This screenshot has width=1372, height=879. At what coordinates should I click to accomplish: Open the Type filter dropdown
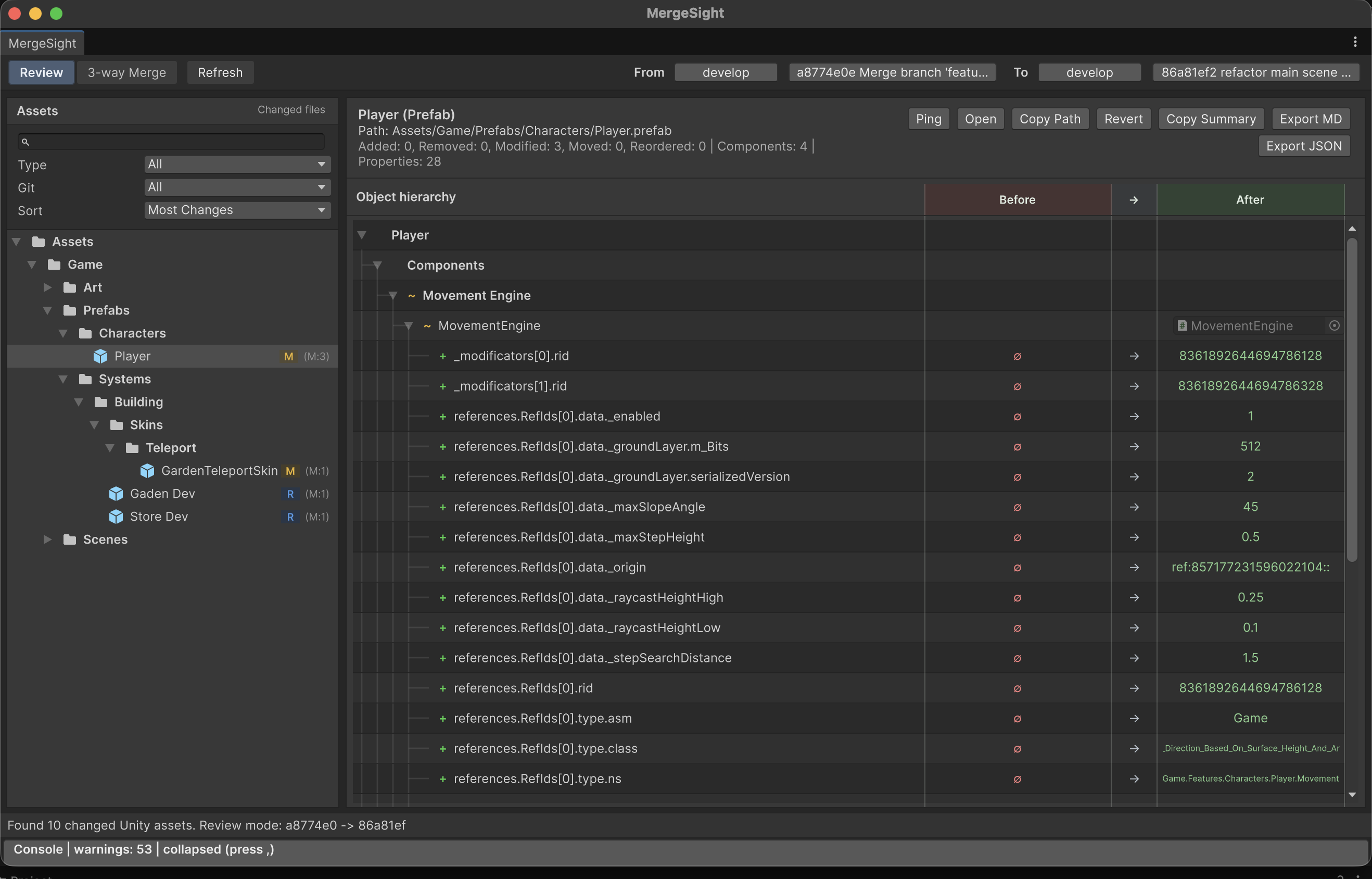click(237, 165)
